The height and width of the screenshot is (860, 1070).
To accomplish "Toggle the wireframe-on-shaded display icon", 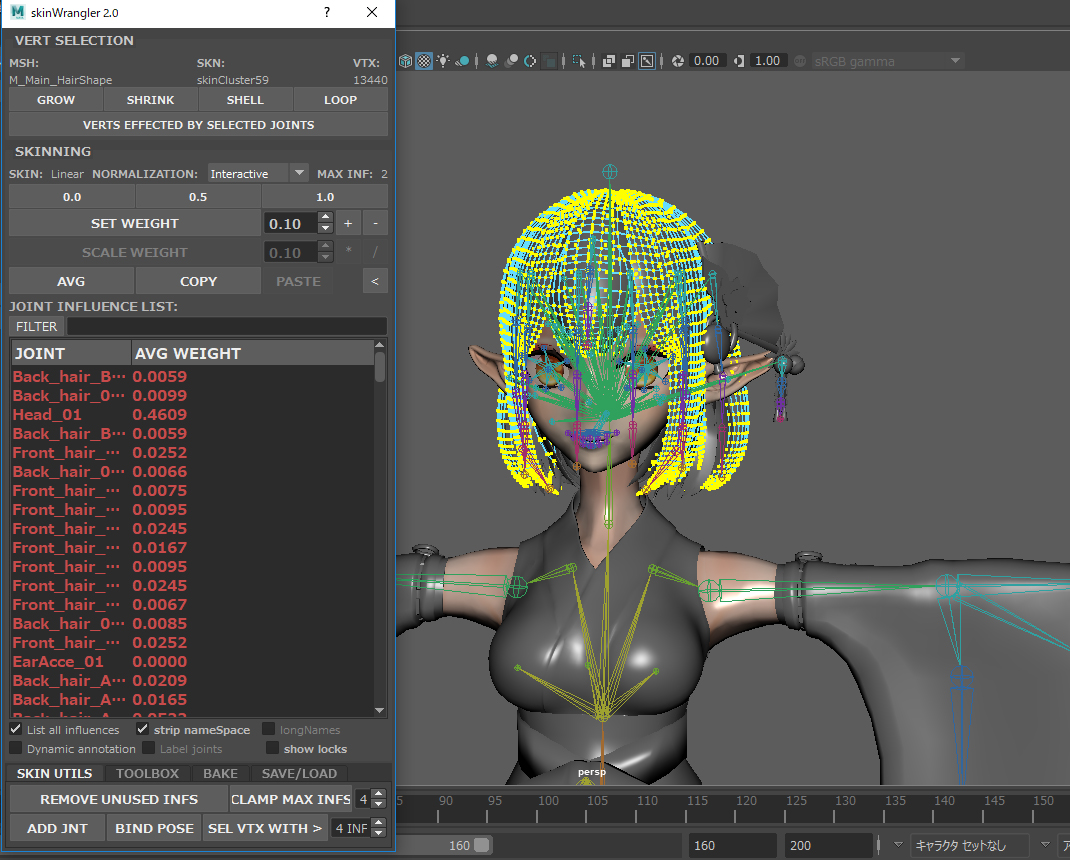I will (x=406, y=60).
